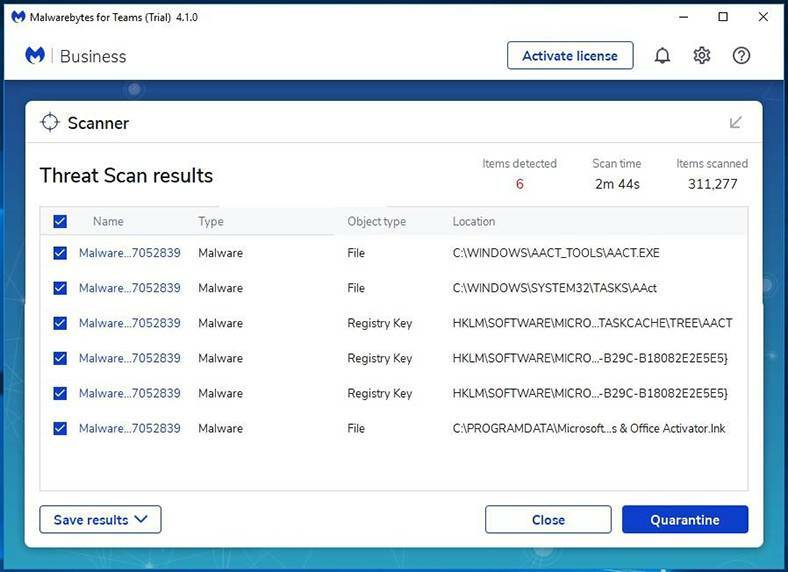Image resolution: width=788 pixels, height=572 pixels.
Task: Uncheck the fifth row Registry Key checkbox
Action: (60, 393)
